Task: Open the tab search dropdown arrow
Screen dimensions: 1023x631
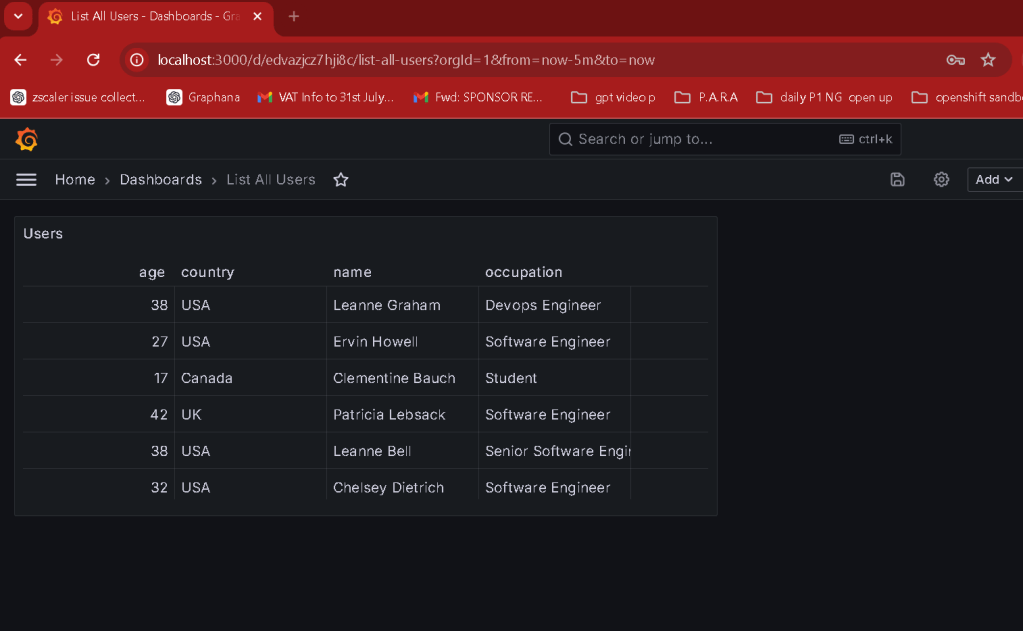Action: [x=18, y=16]
